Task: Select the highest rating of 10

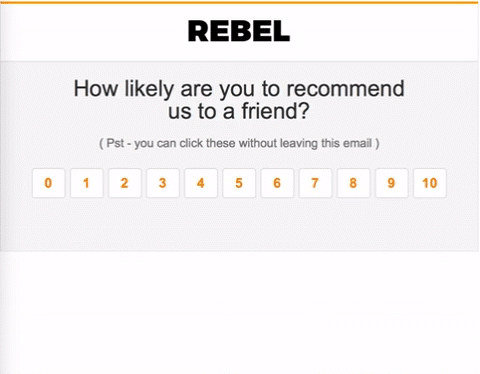Action: [430, 183]
